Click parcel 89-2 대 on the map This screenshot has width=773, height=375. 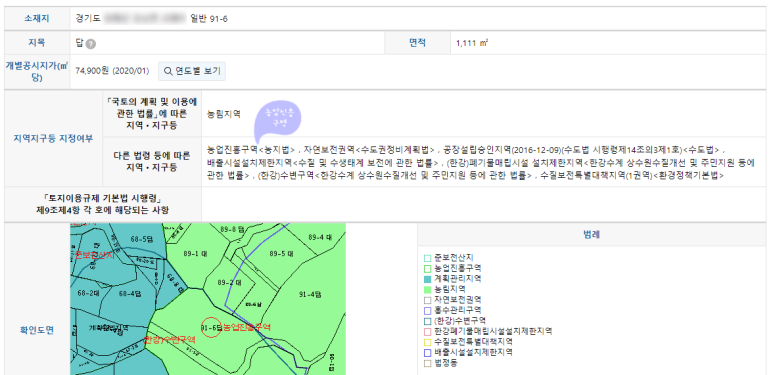click(229, 283)
